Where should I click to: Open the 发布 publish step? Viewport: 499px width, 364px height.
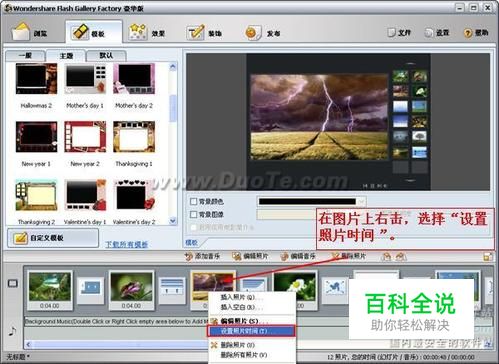[262, 33]
